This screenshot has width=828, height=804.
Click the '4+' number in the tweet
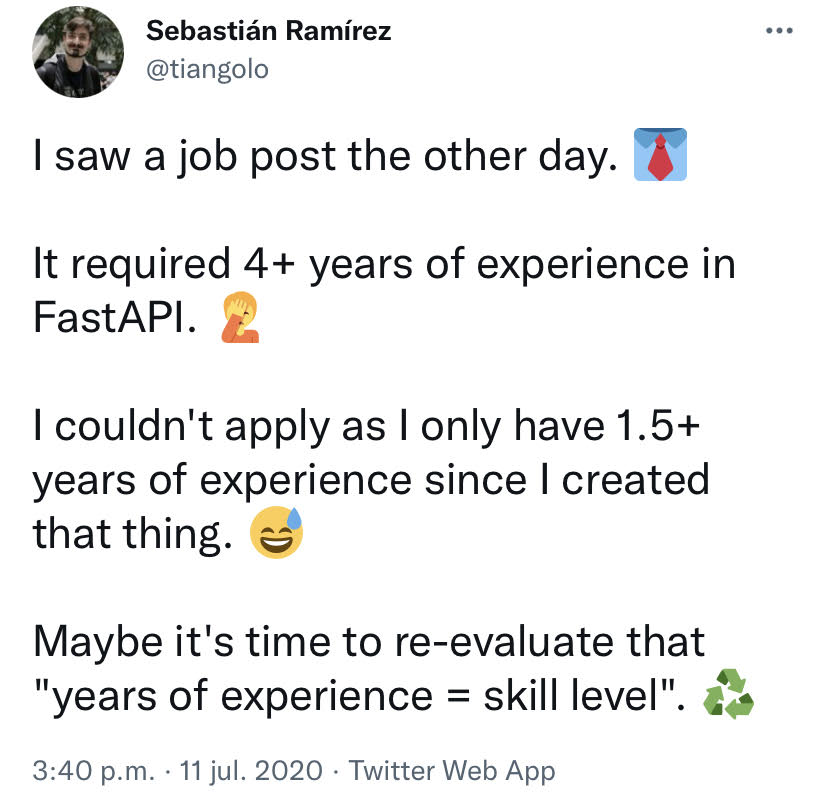[269, 263]
